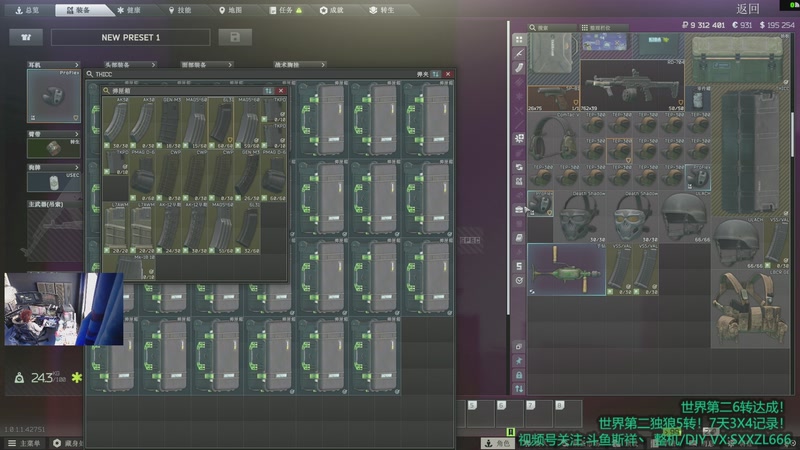Switch to the 地图 map tab

coord(231,10)
